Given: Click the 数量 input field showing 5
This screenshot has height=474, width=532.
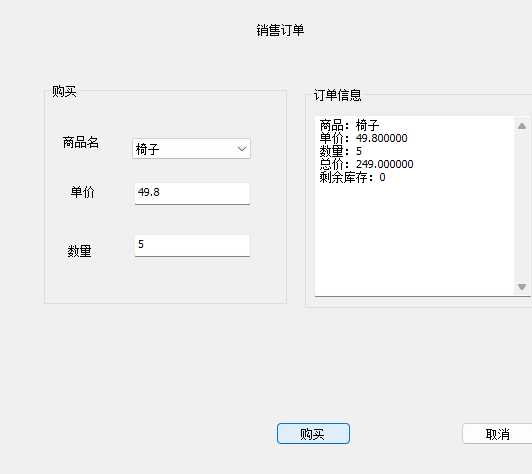Looking at the screenshot, I should pos(192,245).
